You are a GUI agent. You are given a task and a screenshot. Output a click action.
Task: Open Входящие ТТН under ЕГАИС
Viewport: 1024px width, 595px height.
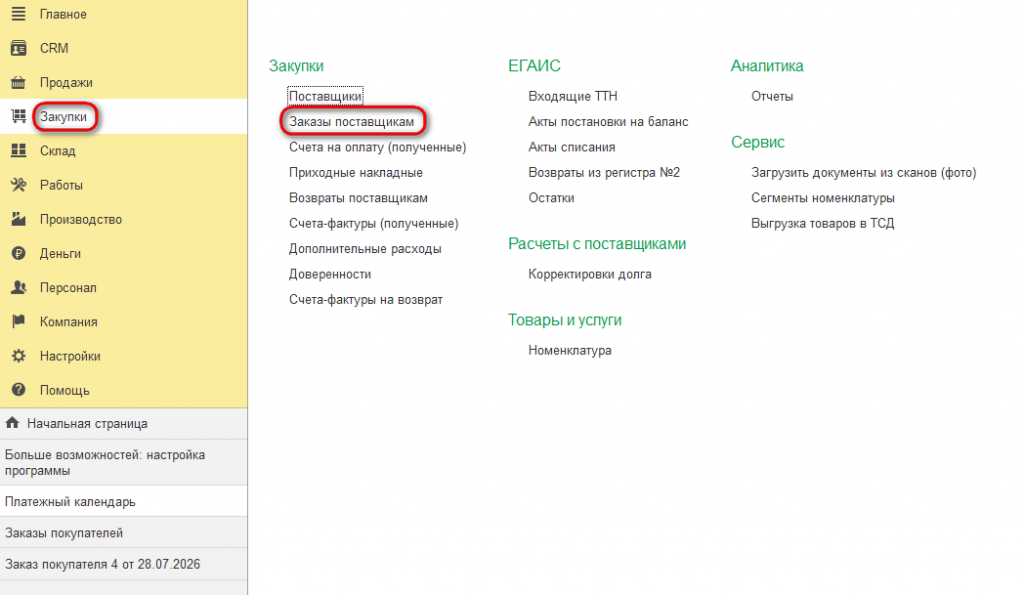pyautogui.click(x=573, y=96)
